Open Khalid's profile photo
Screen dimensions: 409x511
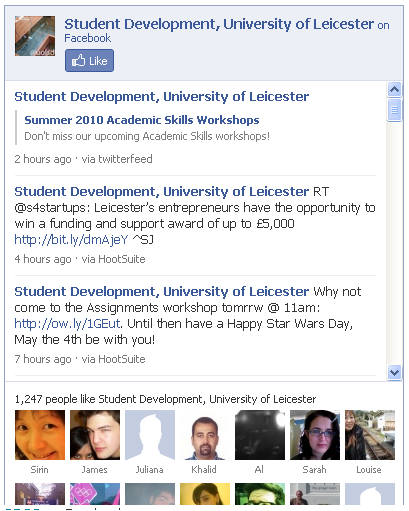(x=205, y=435)
